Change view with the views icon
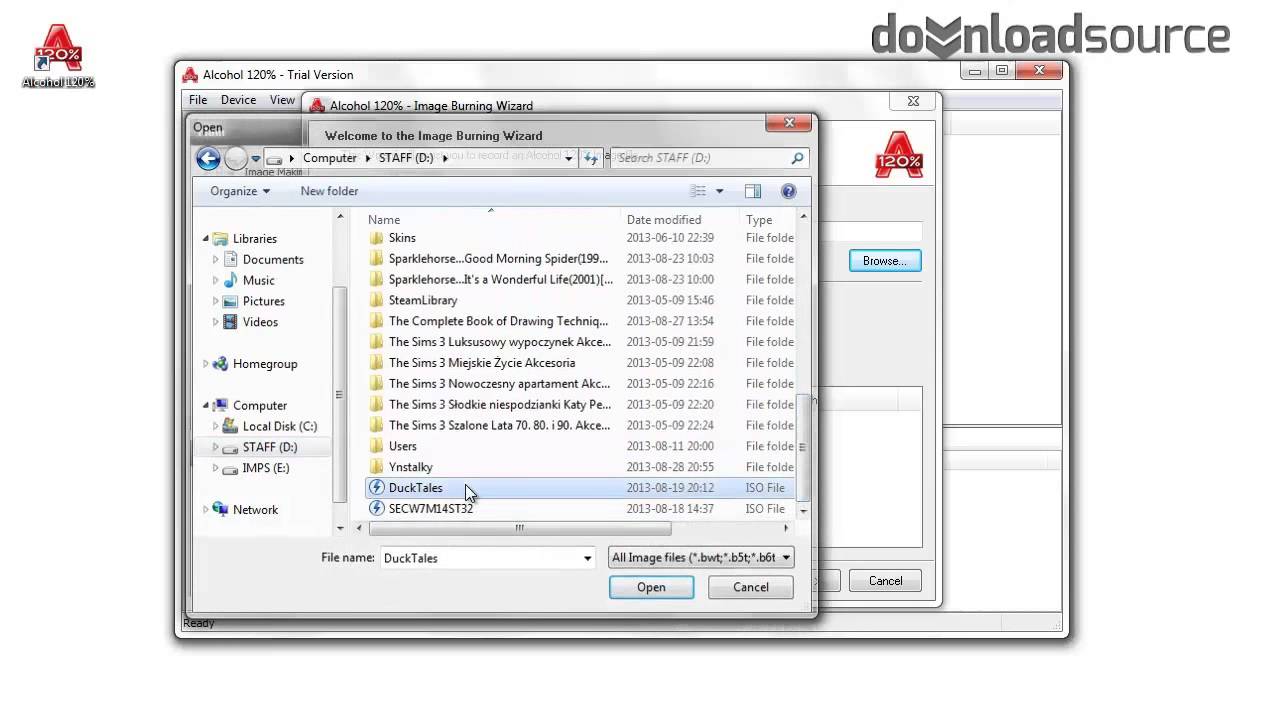 699,191
